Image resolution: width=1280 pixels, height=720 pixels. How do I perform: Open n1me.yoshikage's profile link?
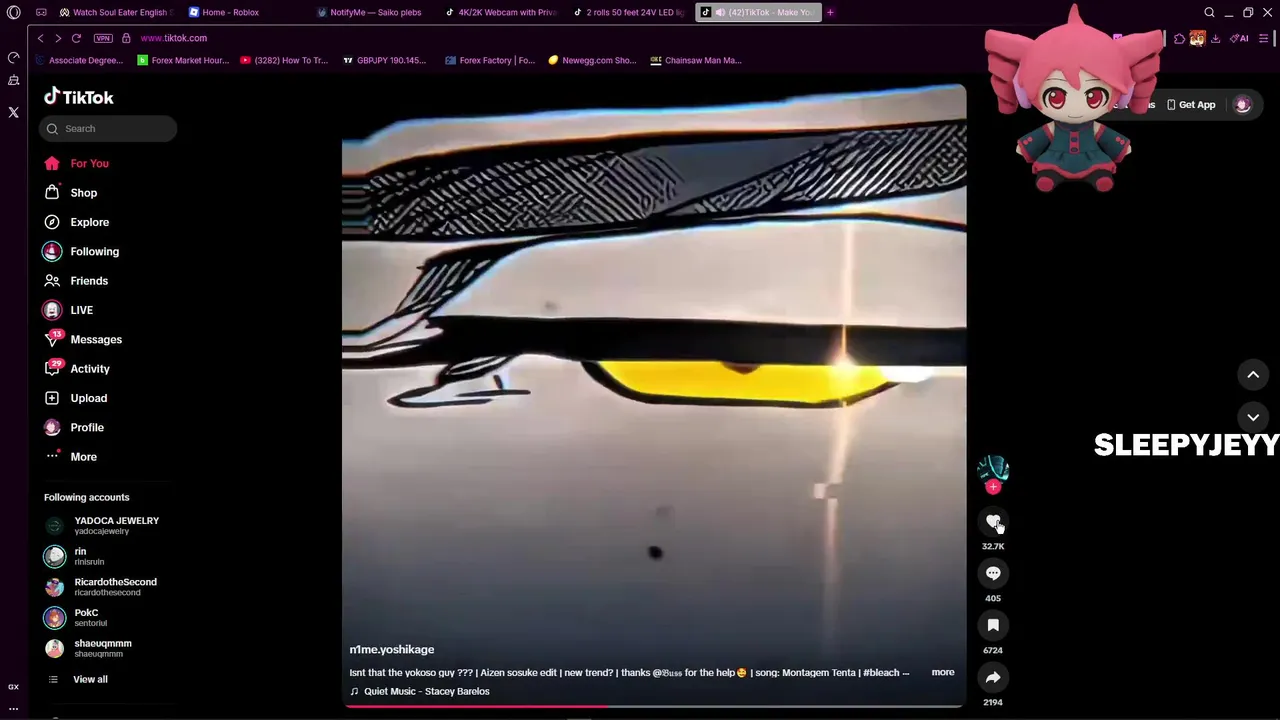coord(392,650)
